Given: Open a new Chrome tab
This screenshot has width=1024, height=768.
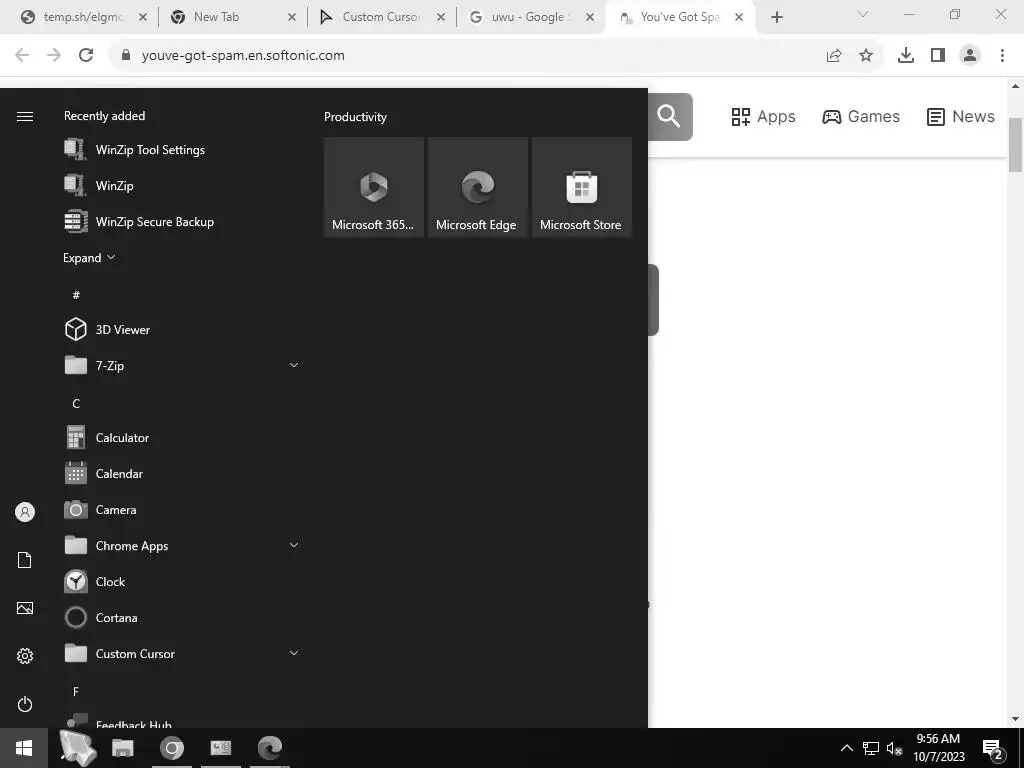Looking at the screenshot, I should tap(776, 18).
